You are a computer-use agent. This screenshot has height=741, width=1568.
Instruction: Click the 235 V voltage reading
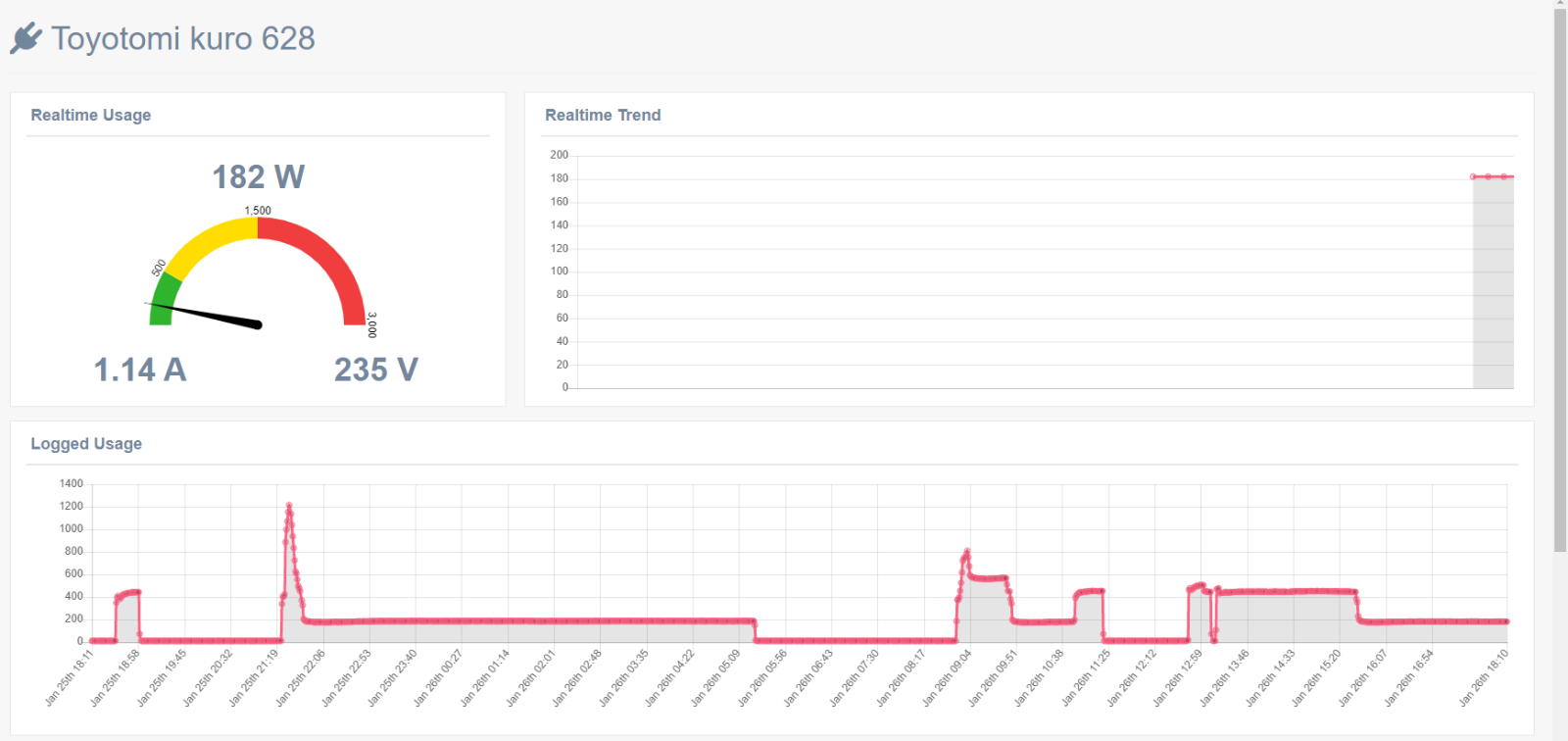[376, 370]
